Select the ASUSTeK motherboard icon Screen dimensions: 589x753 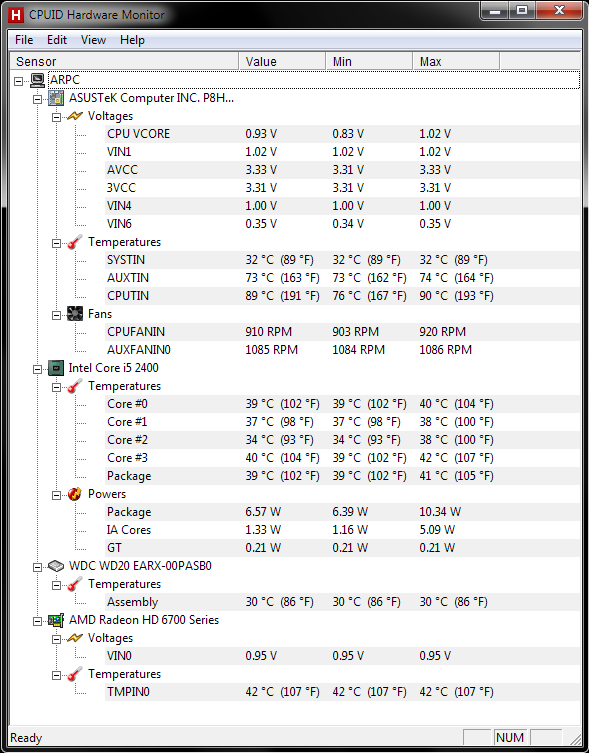56,98
